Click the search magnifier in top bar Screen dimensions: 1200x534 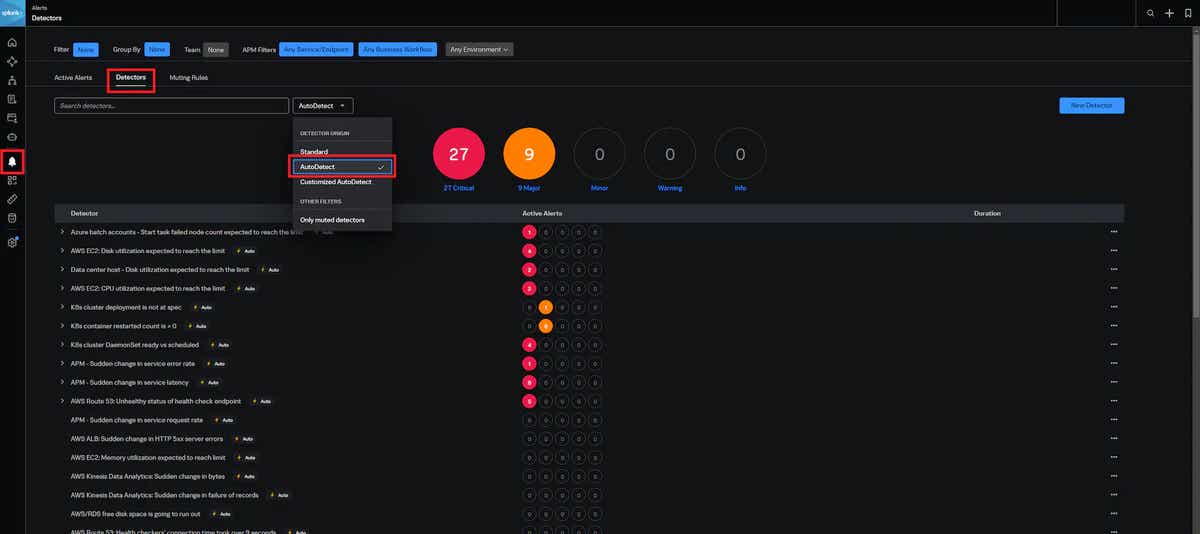[x=1151, y=13]
